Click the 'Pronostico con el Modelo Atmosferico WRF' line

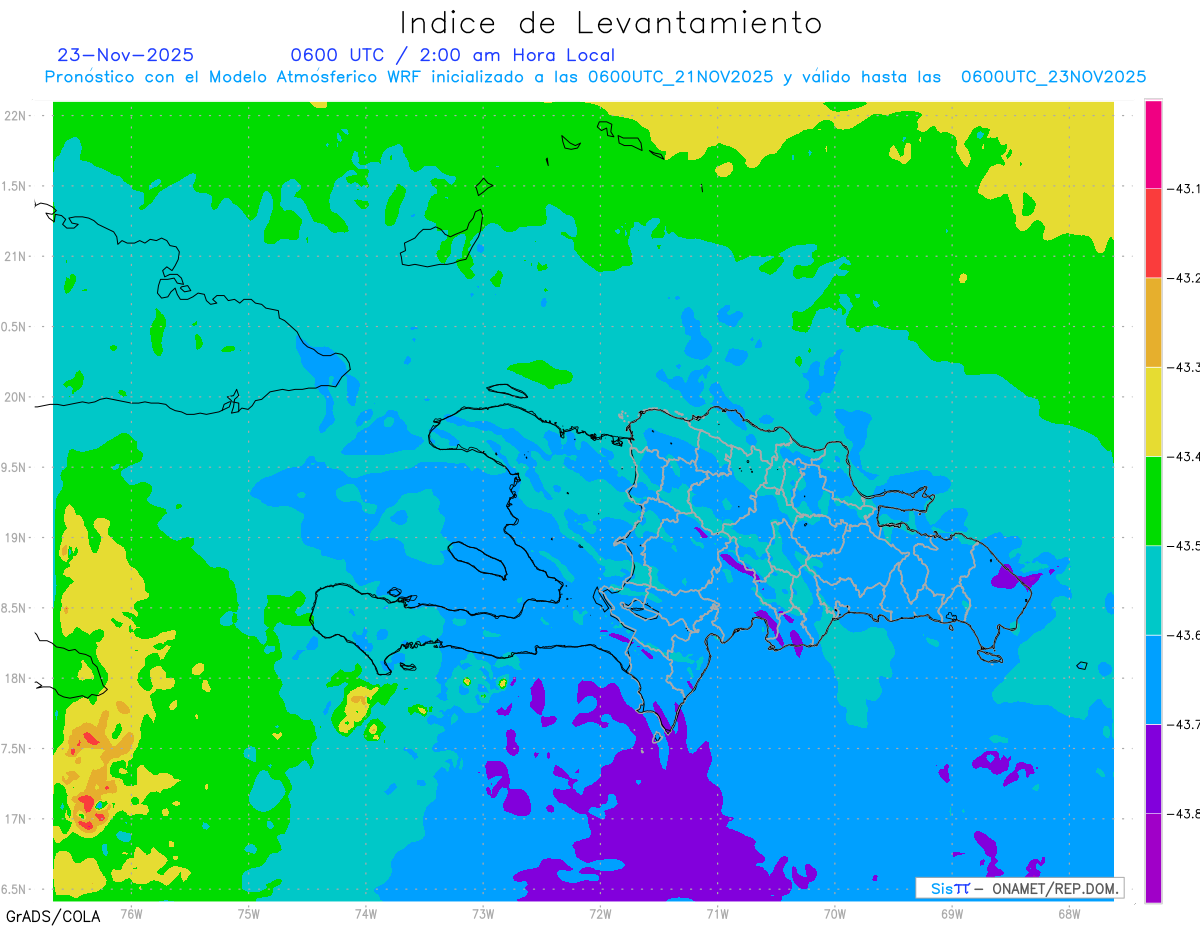click(x=595, y=77)
